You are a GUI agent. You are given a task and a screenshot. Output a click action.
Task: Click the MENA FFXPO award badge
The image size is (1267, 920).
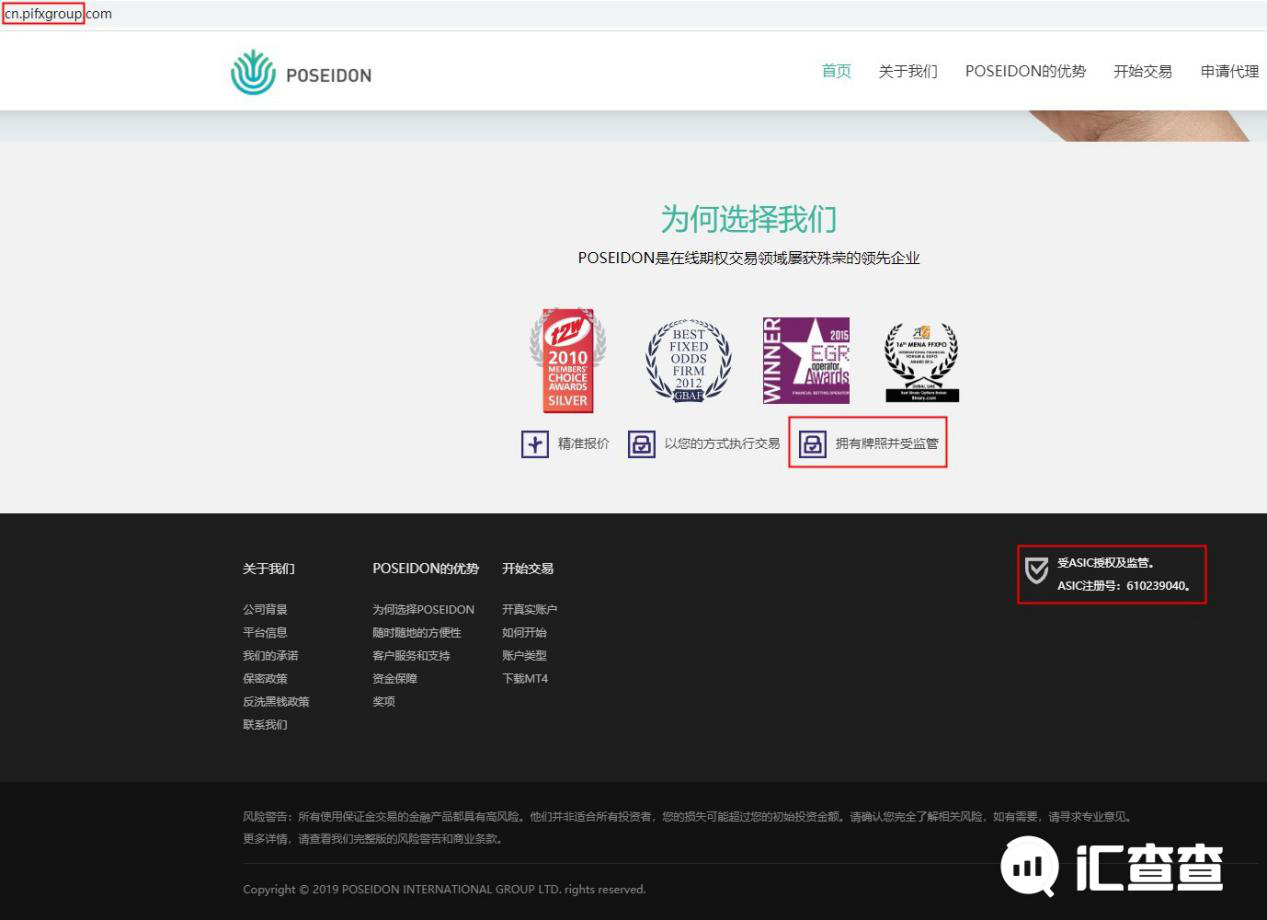(x=921, y=362)
